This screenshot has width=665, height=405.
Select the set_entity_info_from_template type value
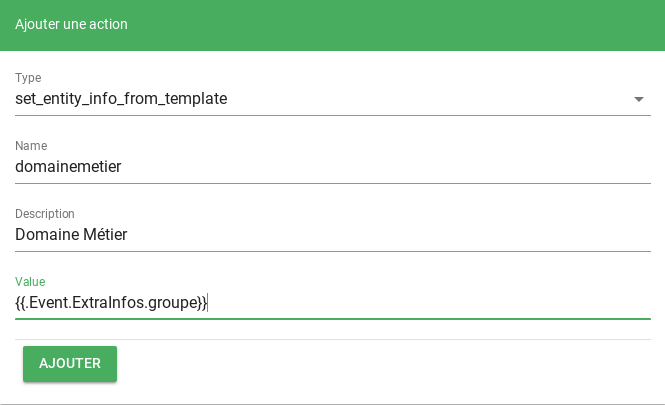click(121, 99)
